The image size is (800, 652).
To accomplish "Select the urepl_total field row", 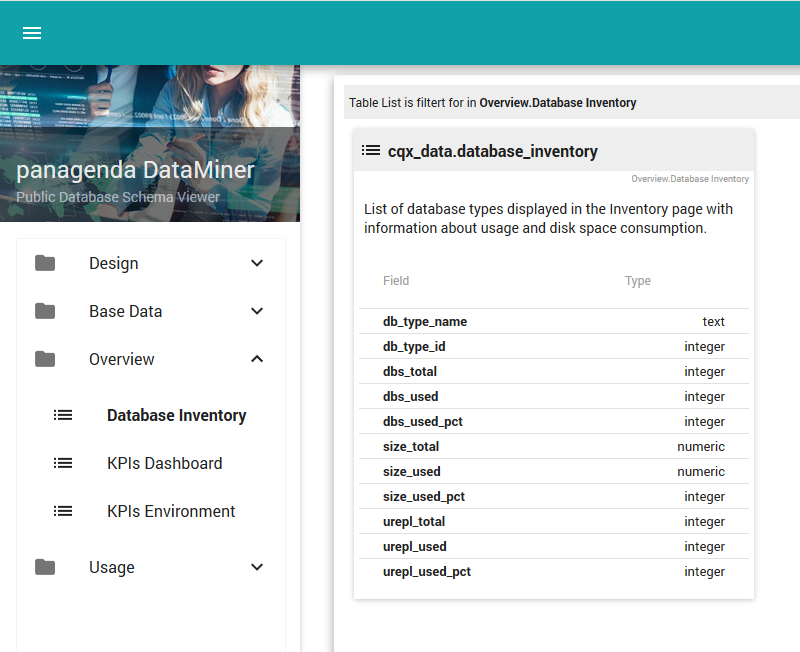I will point(554,521).
